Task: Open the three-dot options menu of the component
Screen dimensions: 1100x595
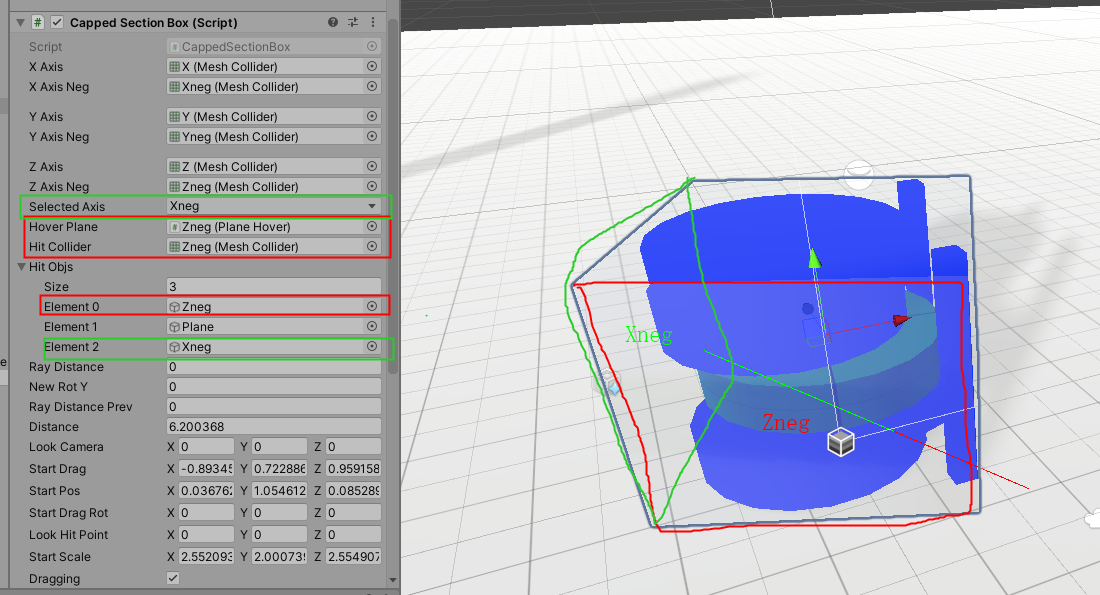Action: (x=371, y=22)
